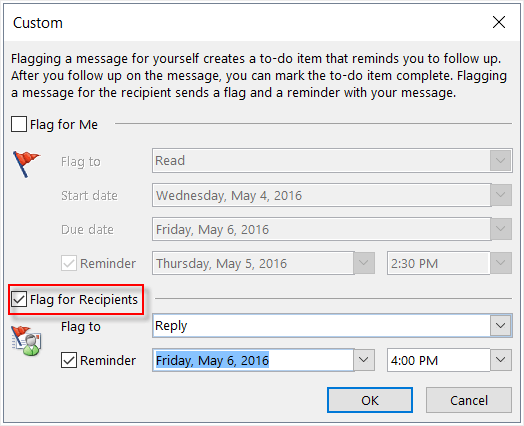524x426 pixels.
Task: Open the Friday, May 6 reminder date picker
Action: click(x=364, y=360)
